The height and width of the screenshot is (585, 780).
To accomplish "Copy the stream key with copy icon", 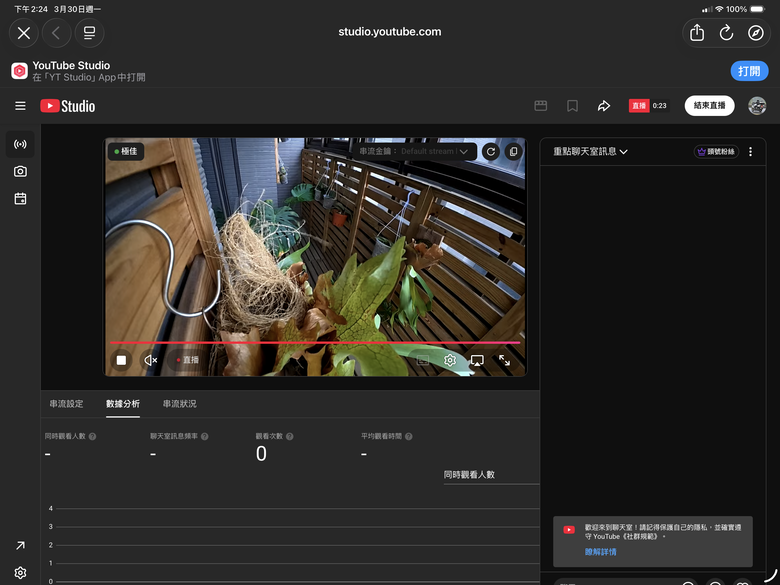I will [514, 151].
